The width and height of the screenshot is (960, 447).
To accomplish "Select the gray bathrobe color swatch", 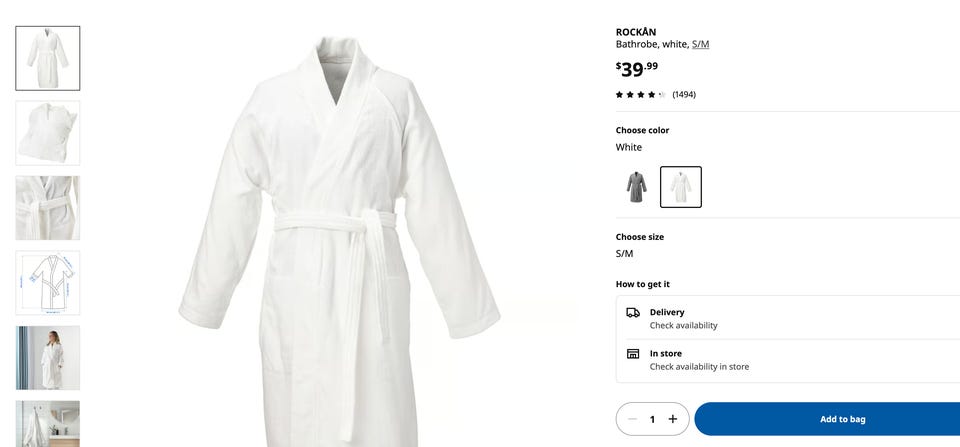I will [x=637, y=187].
